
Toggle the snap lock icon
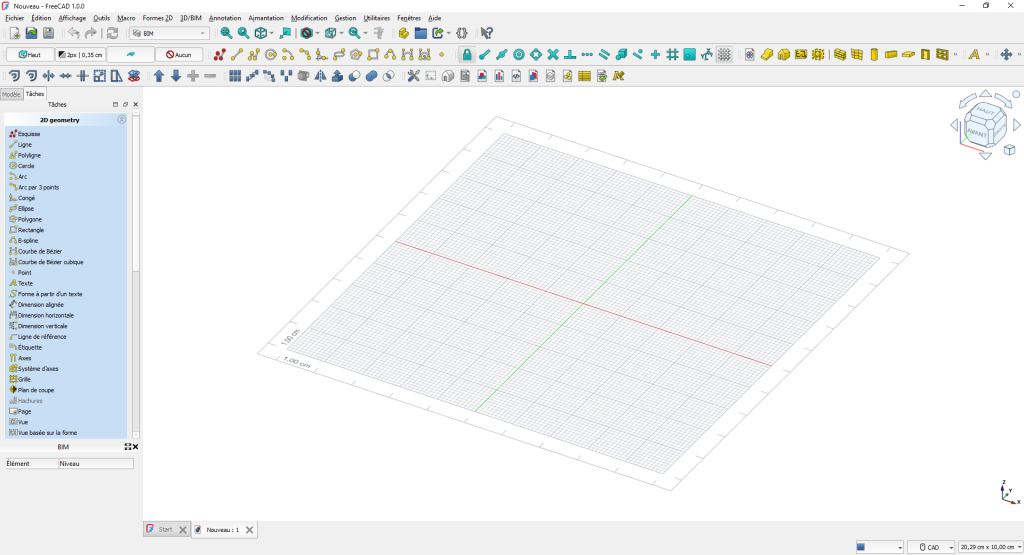click(x=467, y=55)
